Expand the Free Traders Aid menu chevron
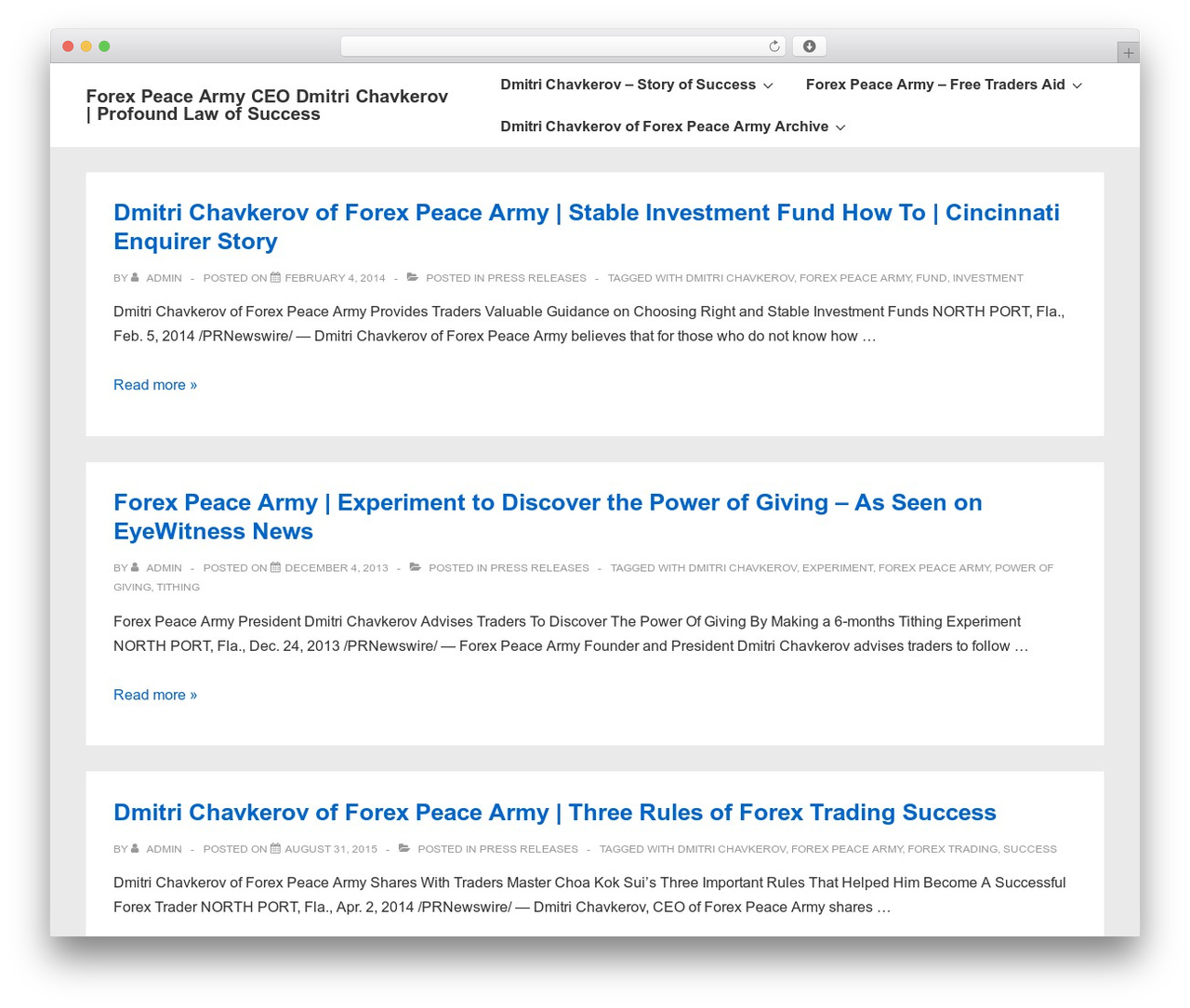 coord(1078,86)
